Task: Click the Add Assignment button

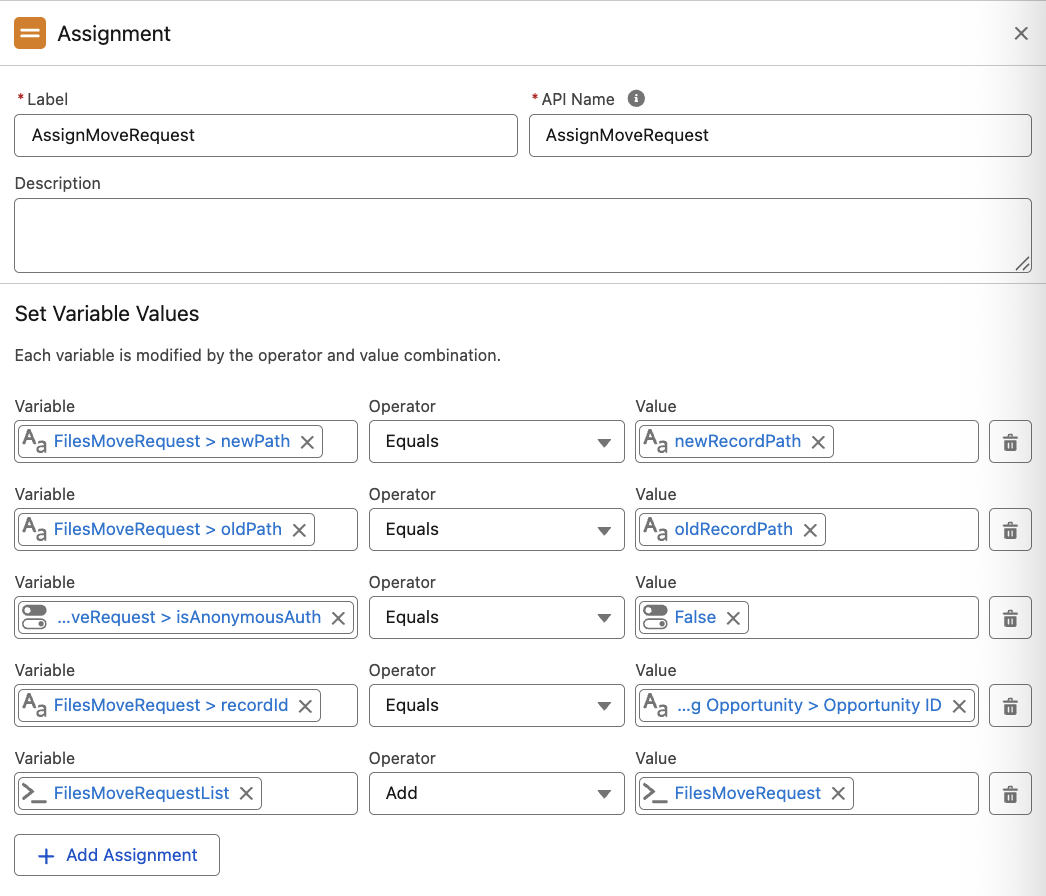Action: tap(117, 856)
